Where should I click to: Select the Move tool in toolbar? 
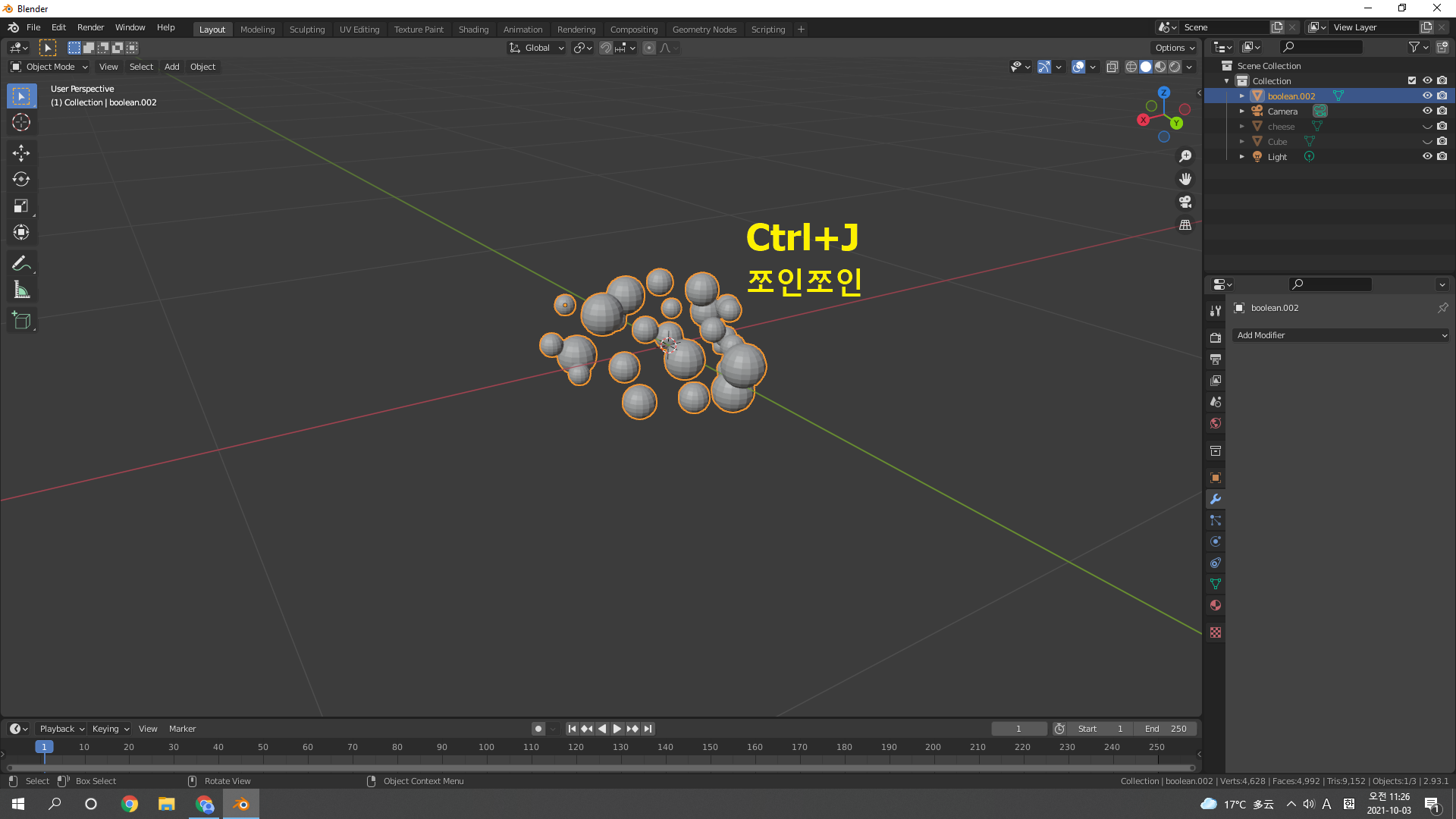(21, 152)
